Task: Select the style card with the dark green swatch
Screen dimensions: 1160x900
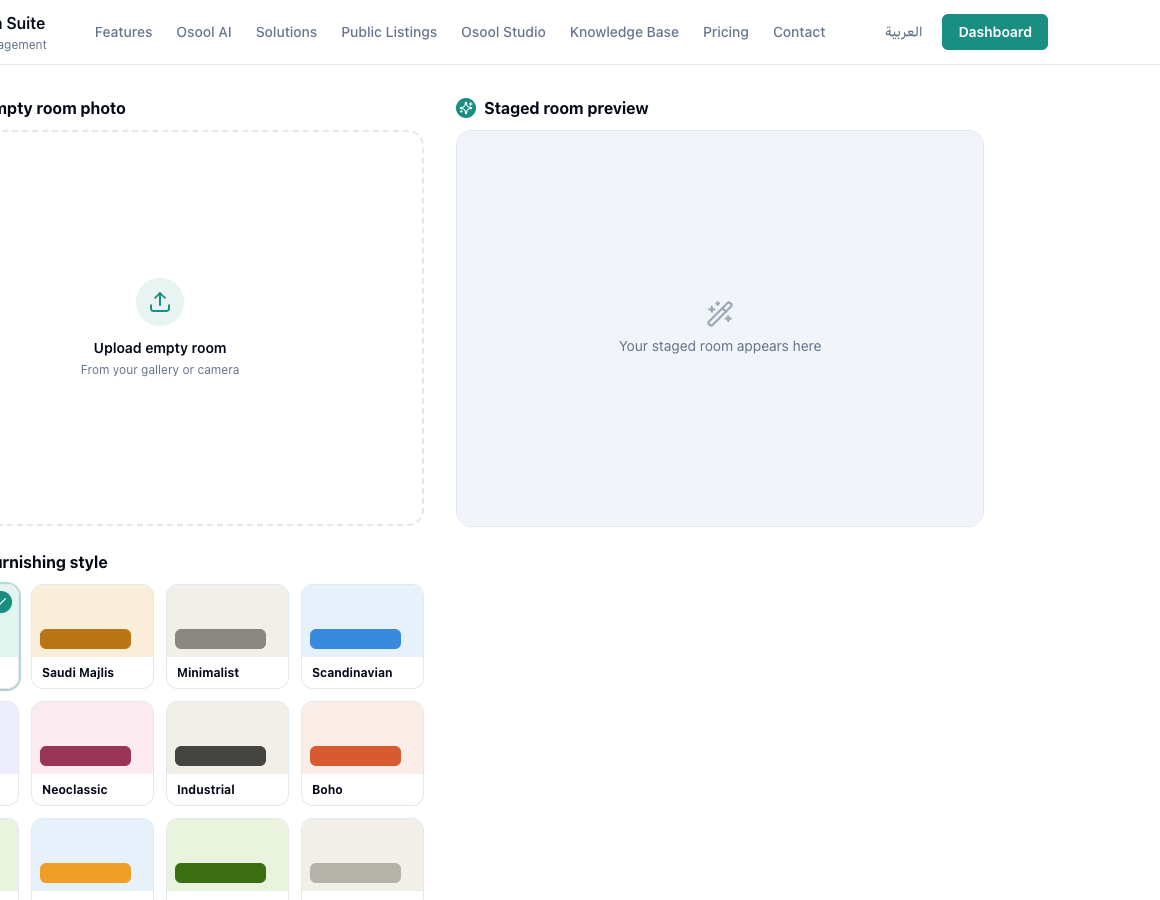Action: click(227, 859)
